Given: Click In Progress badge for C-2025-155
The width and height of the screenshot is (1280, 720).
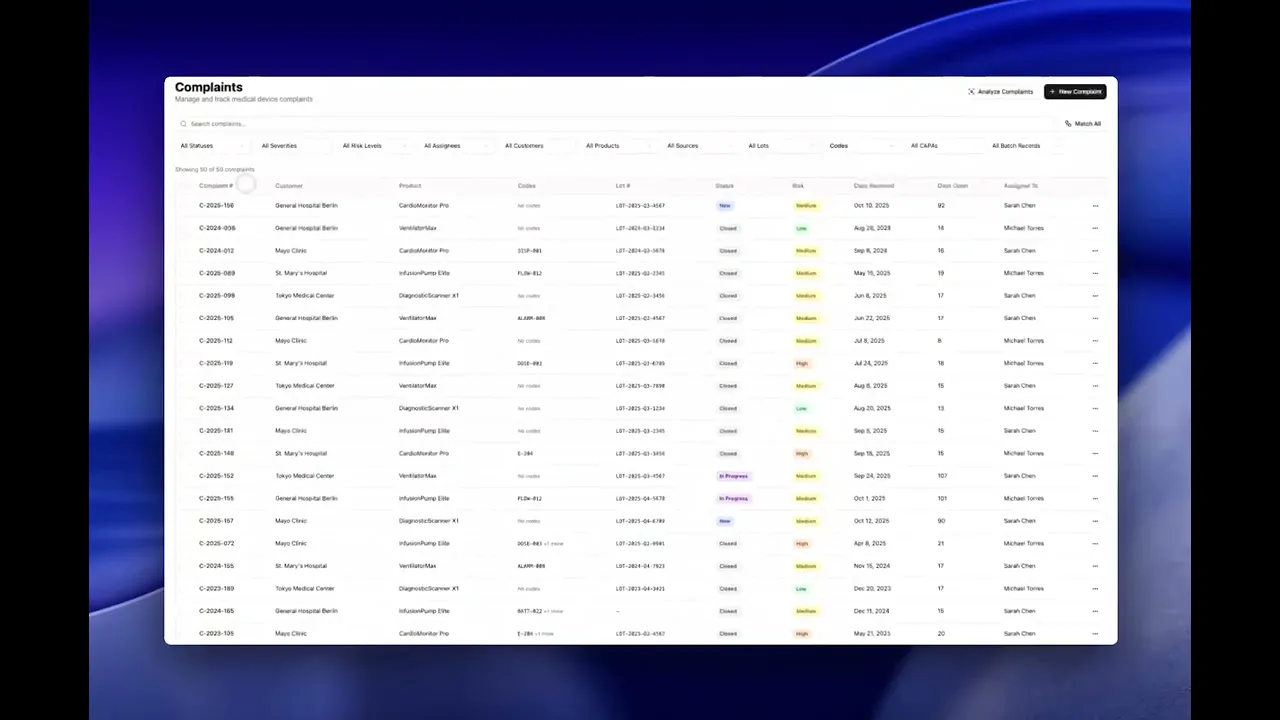Looking at the screenshot, I should pyautogui.click(x=733, y=498).
